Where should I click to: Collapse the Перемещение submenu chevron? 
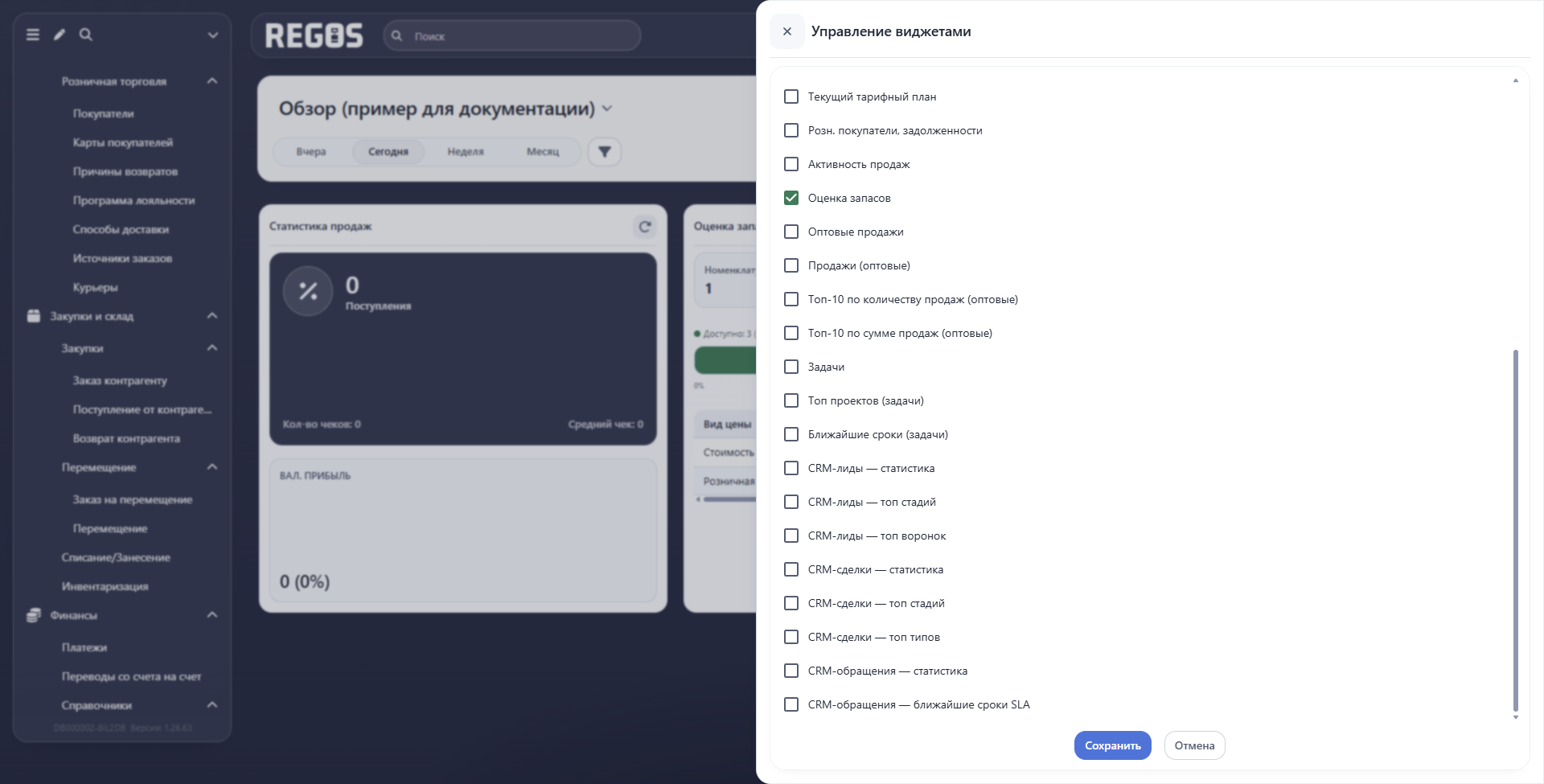[212, 467]
